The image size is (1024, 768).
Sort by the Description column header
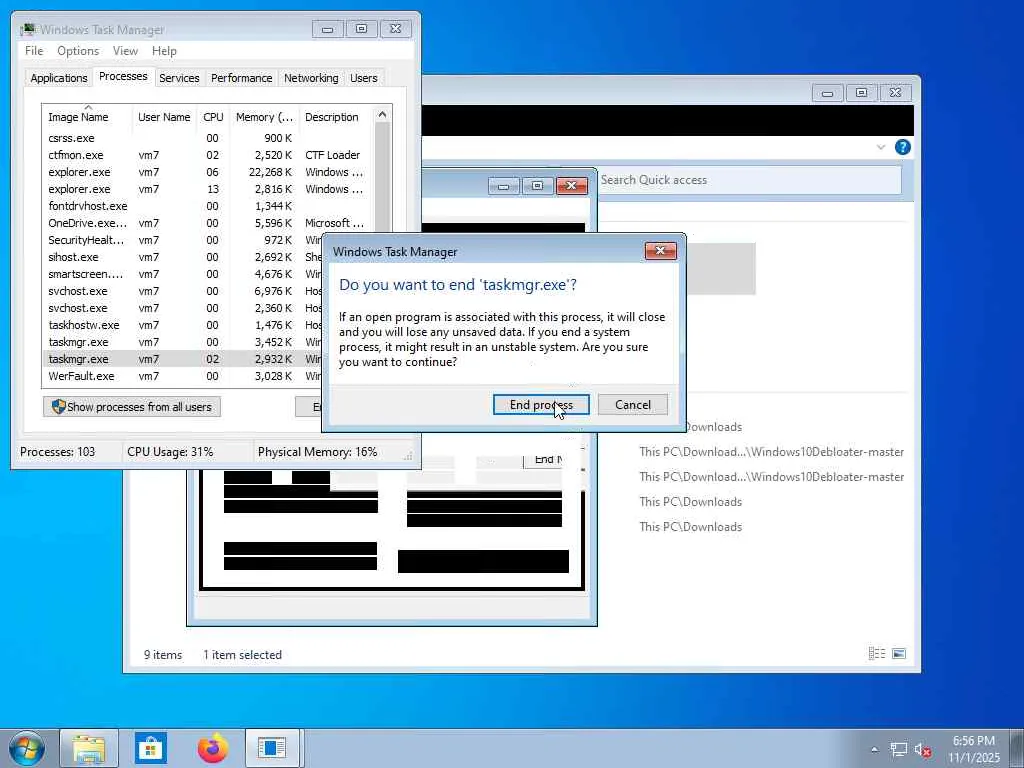(336, 117)
